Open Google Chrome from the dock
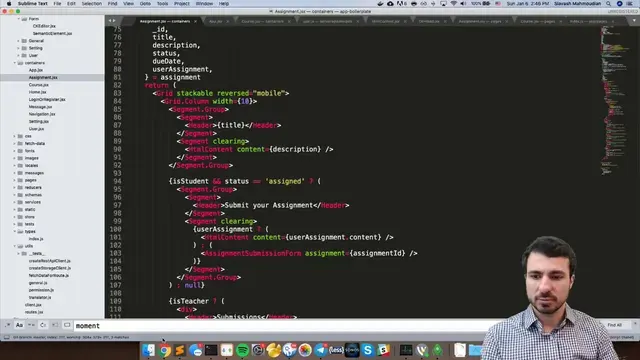 click(x=164, y=350)
